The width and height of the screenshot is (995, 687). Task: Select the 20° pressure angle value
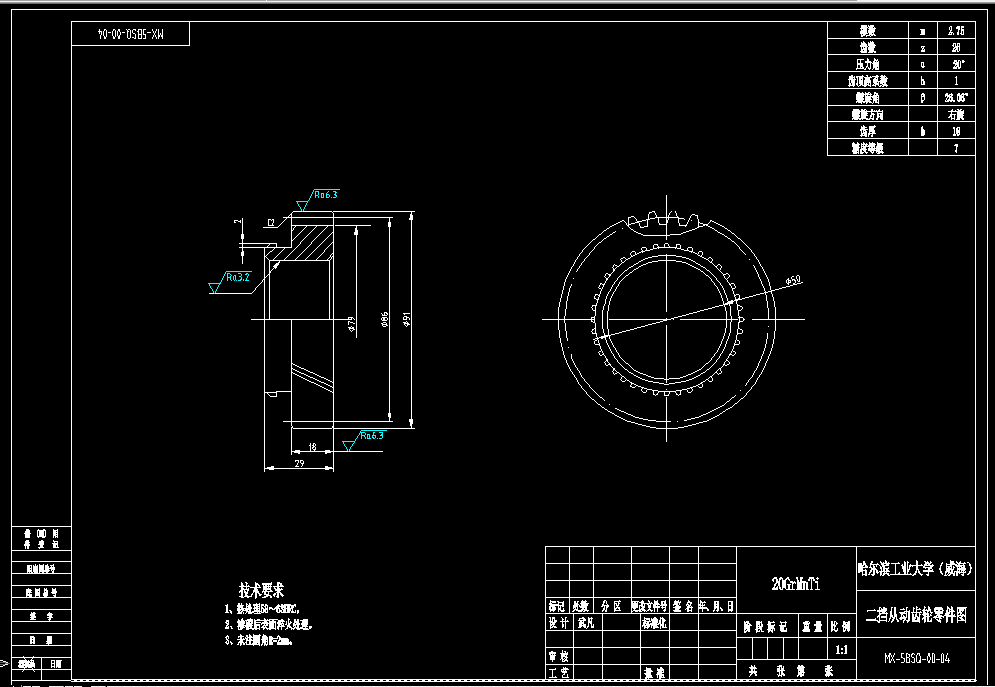coord(956,64)
